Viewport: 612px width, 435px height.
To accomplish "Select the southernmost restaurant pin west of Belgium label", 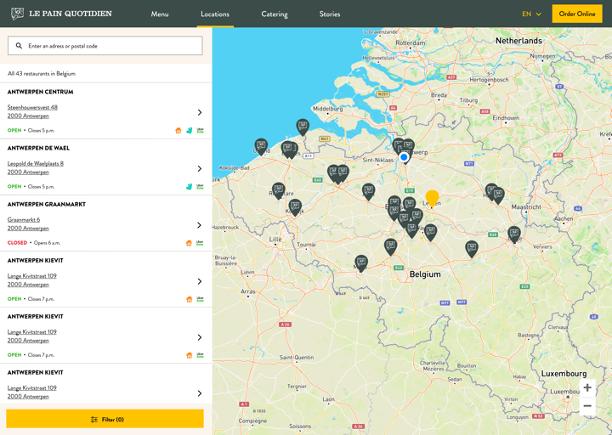I will click(x=361, y=263).
